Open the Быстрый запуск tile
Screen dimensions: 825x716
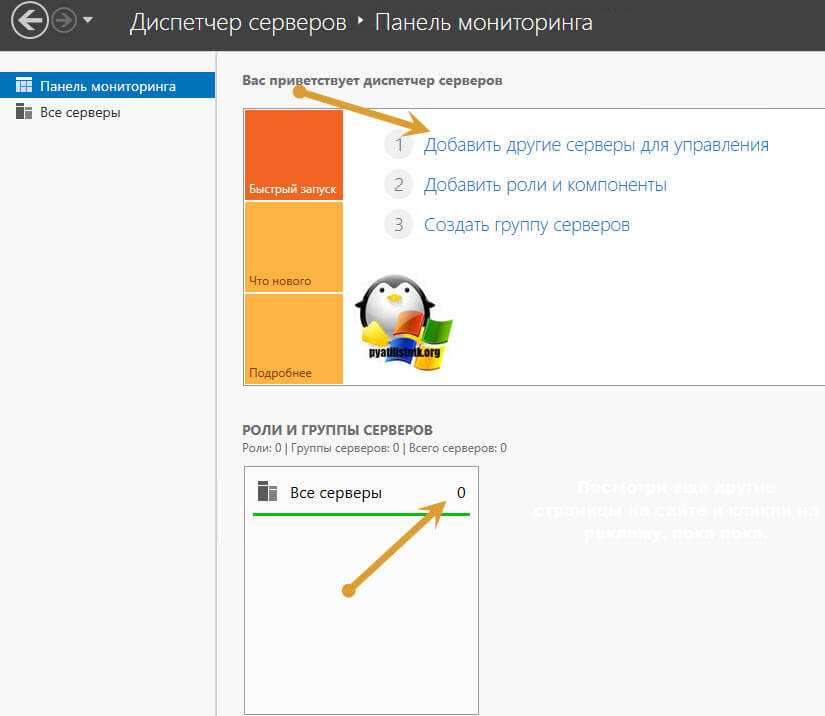pos(293,154)
